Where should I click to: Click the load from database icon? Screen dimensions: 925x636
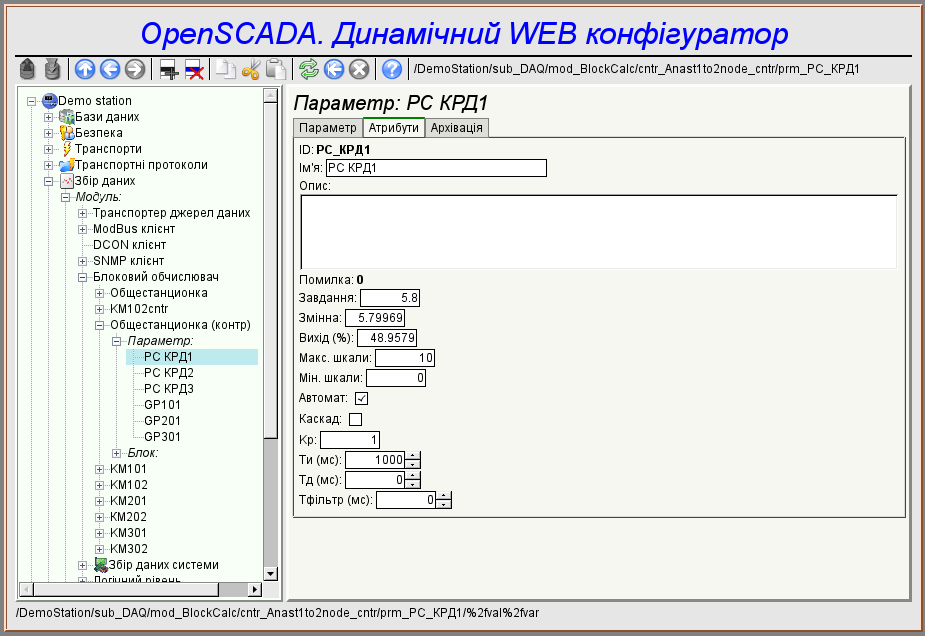(29, 69)
